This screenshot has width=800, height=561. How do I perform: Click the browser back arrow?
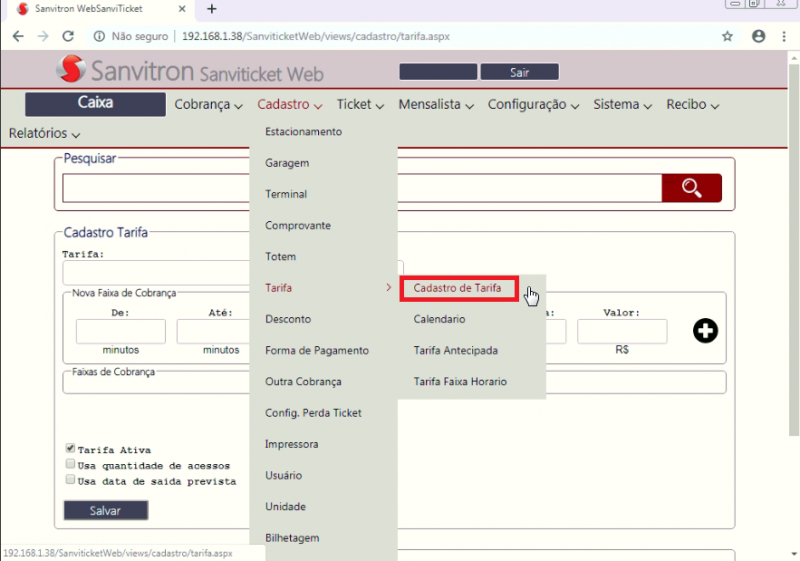point(18,36)
